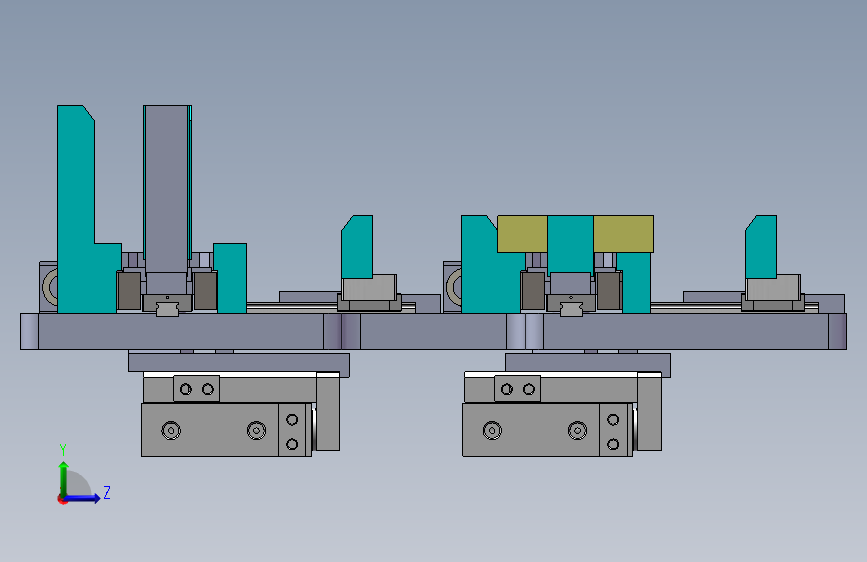Select the mounting plate above the left cylinder

pyautogui.click(x=239, y=363)
